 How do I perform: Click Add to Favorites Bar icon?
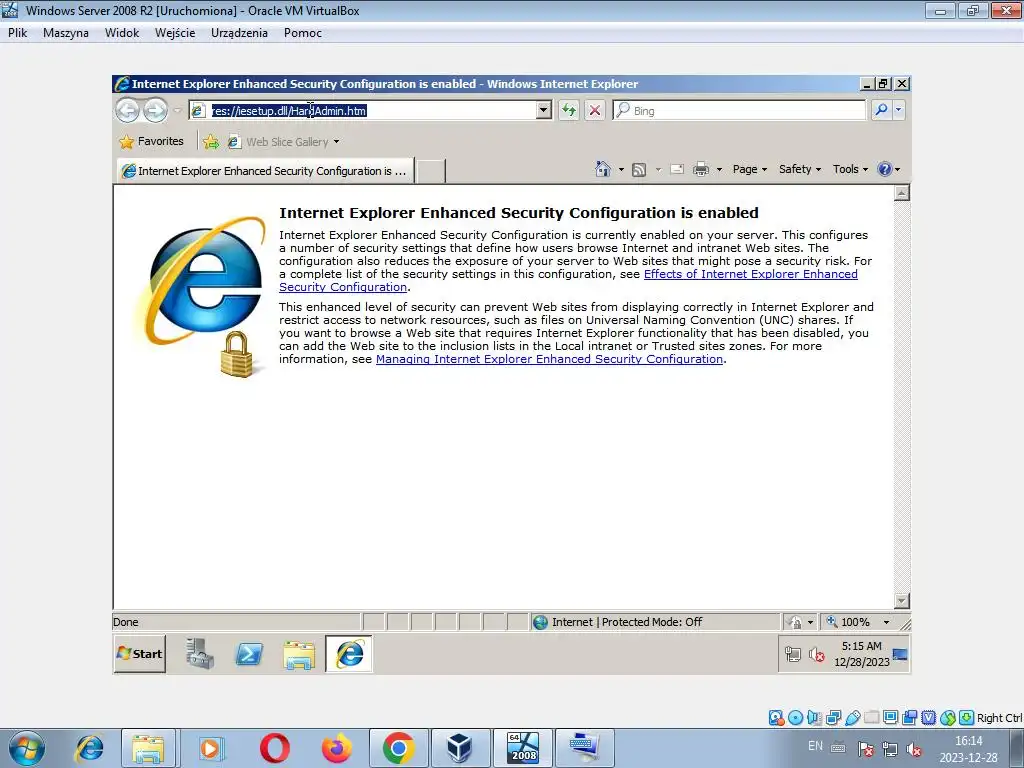211,142
